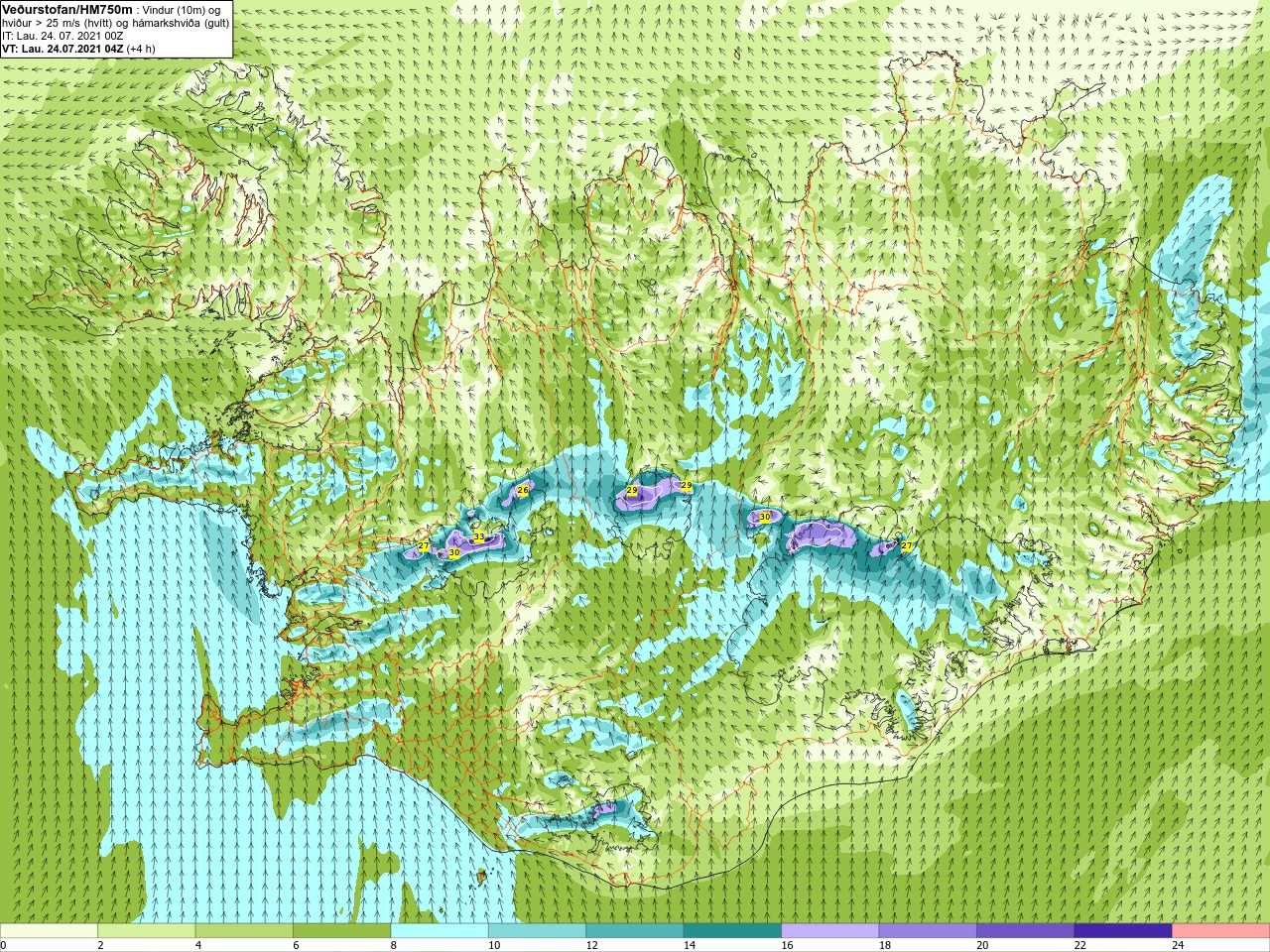Click the '0' tick on the color scale
The width and height of the screenshot is (1270, 952).
click(x=4, y=945)
